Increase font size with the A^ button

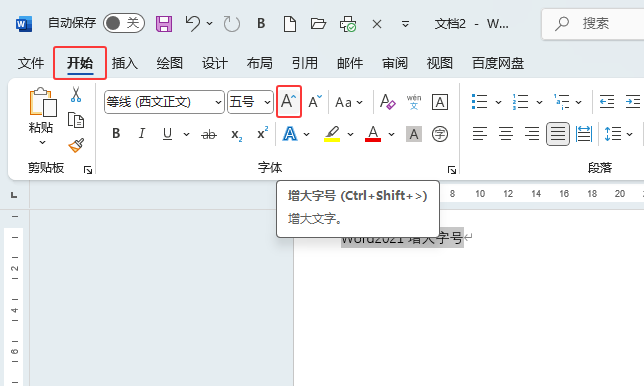[x=289, y=101]
